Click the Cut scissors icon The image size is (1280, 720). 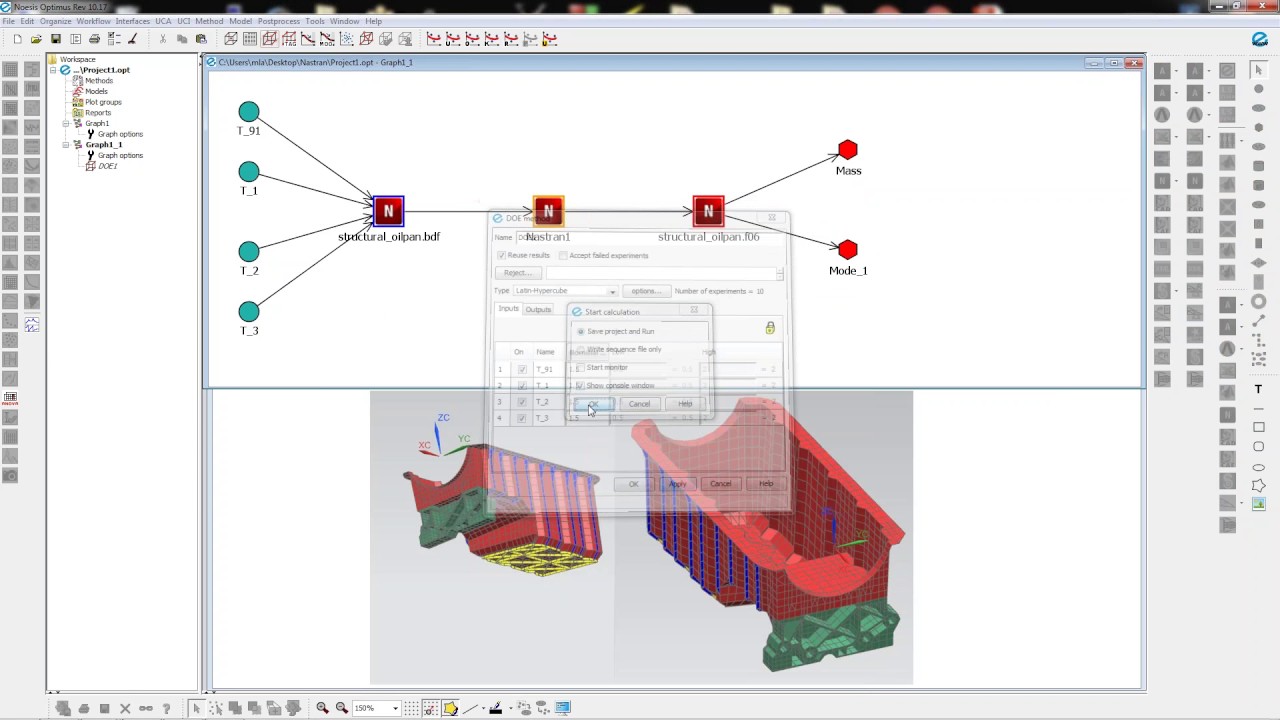pos(162,39)
